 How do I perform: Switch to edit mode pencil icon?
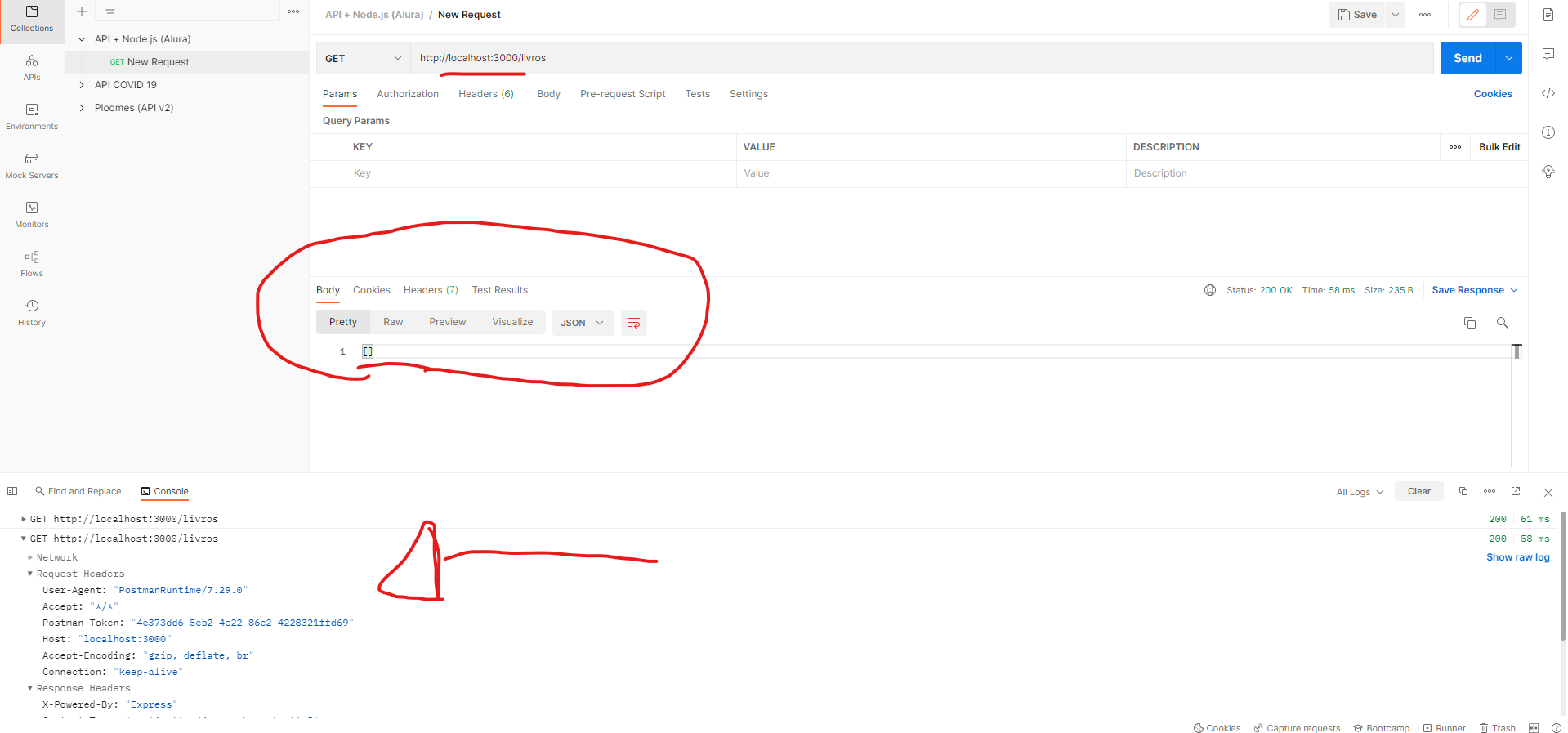(x=1473, y=15)
